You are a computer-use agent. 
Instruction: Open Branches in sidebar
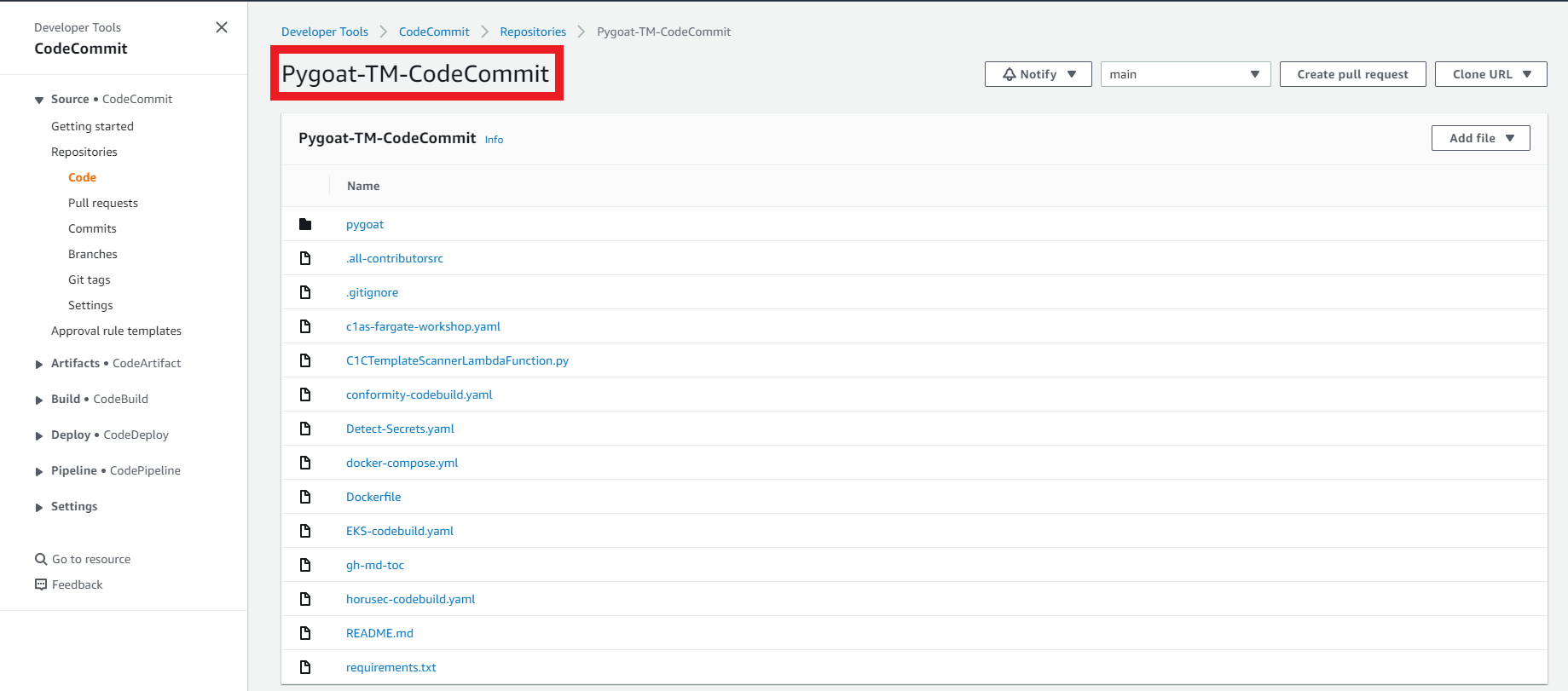[x=93, y=254]
